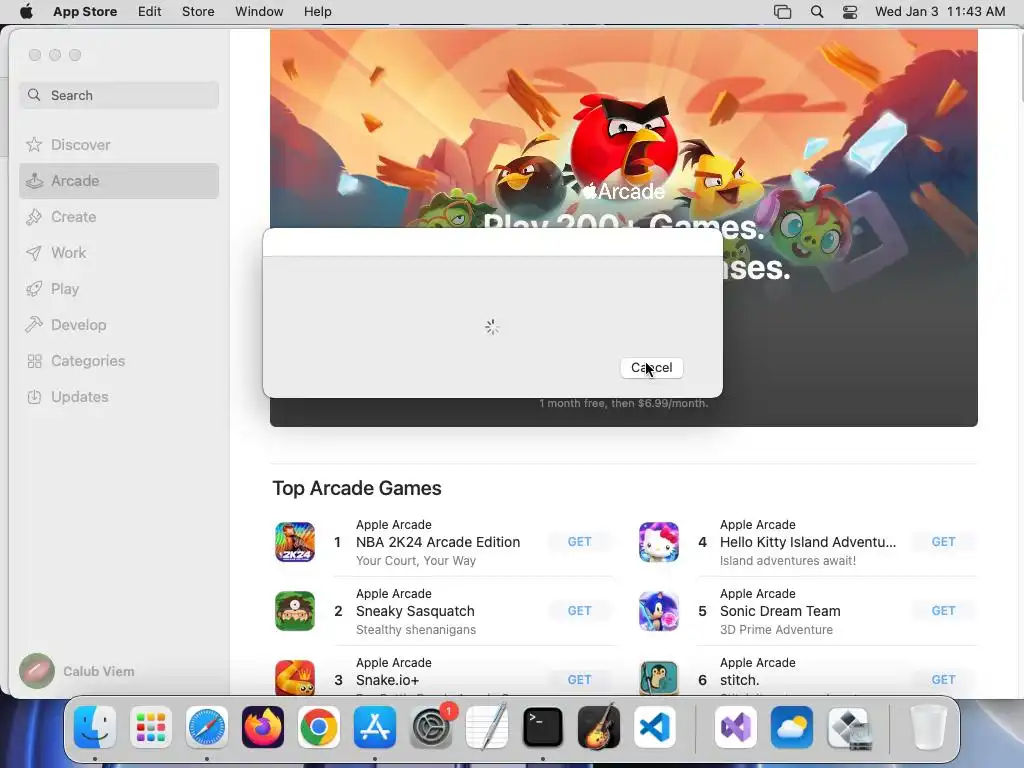
Task: Open Boot Camp Assistant from the Dock
Action: click(848, 727)
